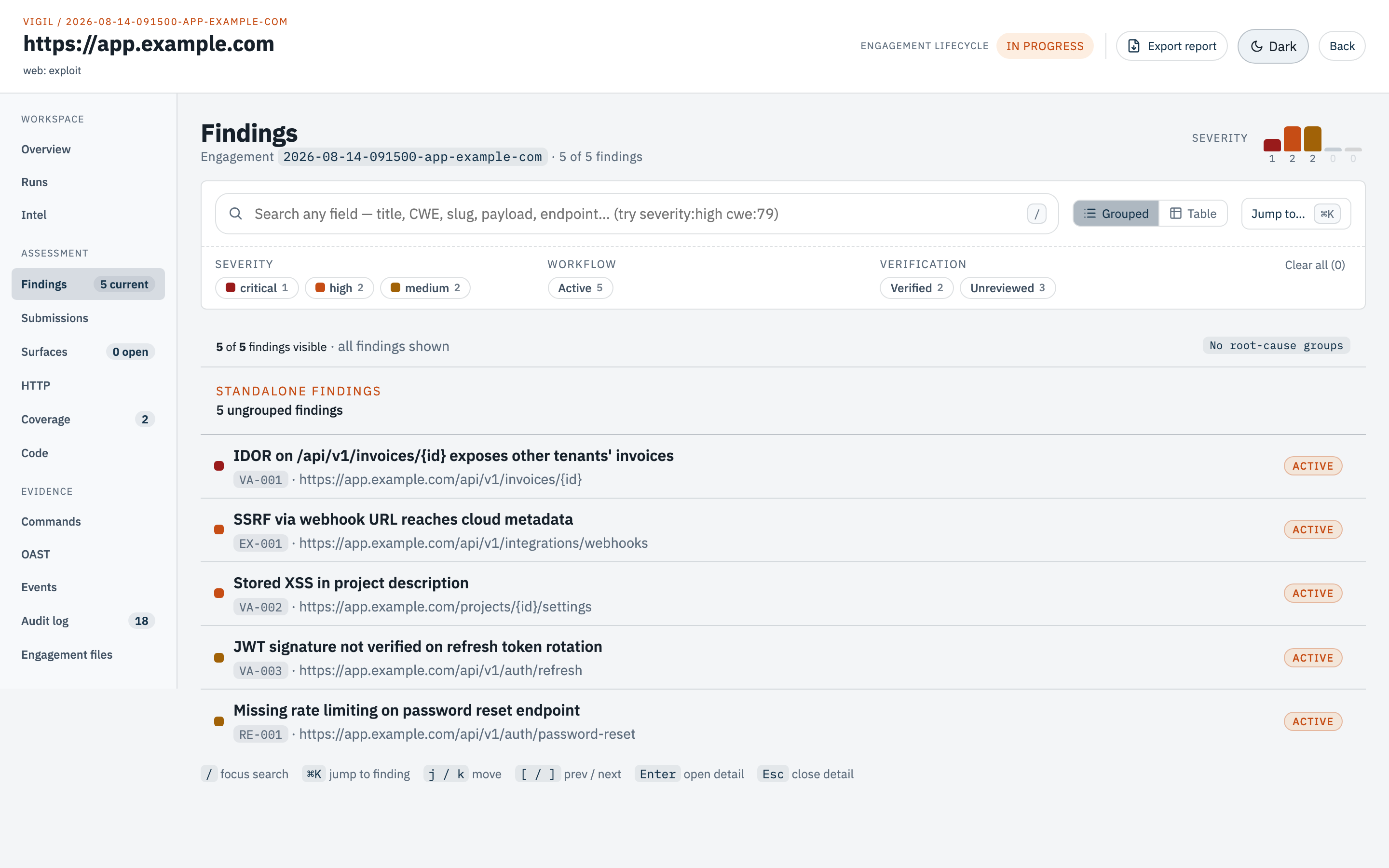
Task: Click the high severity bar in chart
Action: point(1292,139)
